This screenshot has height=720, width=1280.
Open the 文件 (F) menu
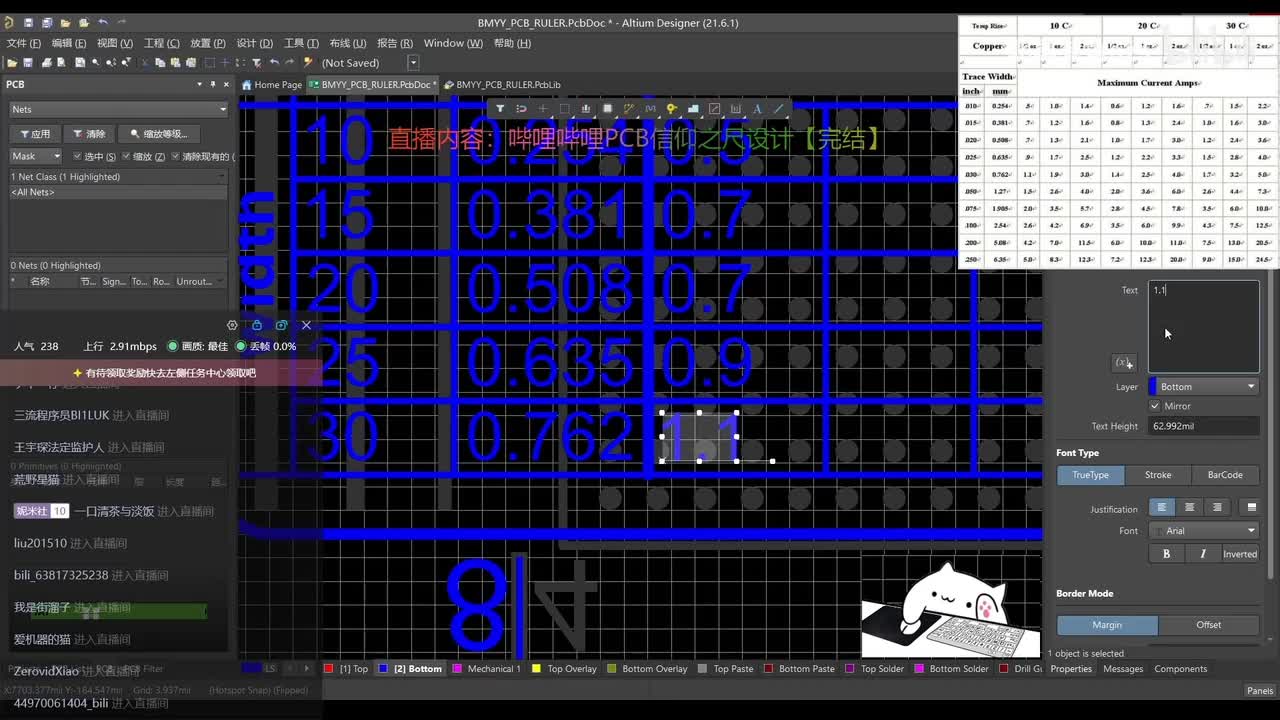click(x=24, y=43)
